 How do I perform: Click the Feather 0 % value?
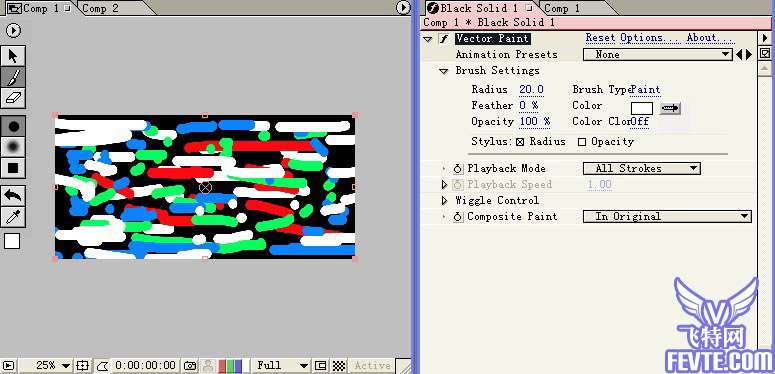pyautogui.click(x=528, y=105)
